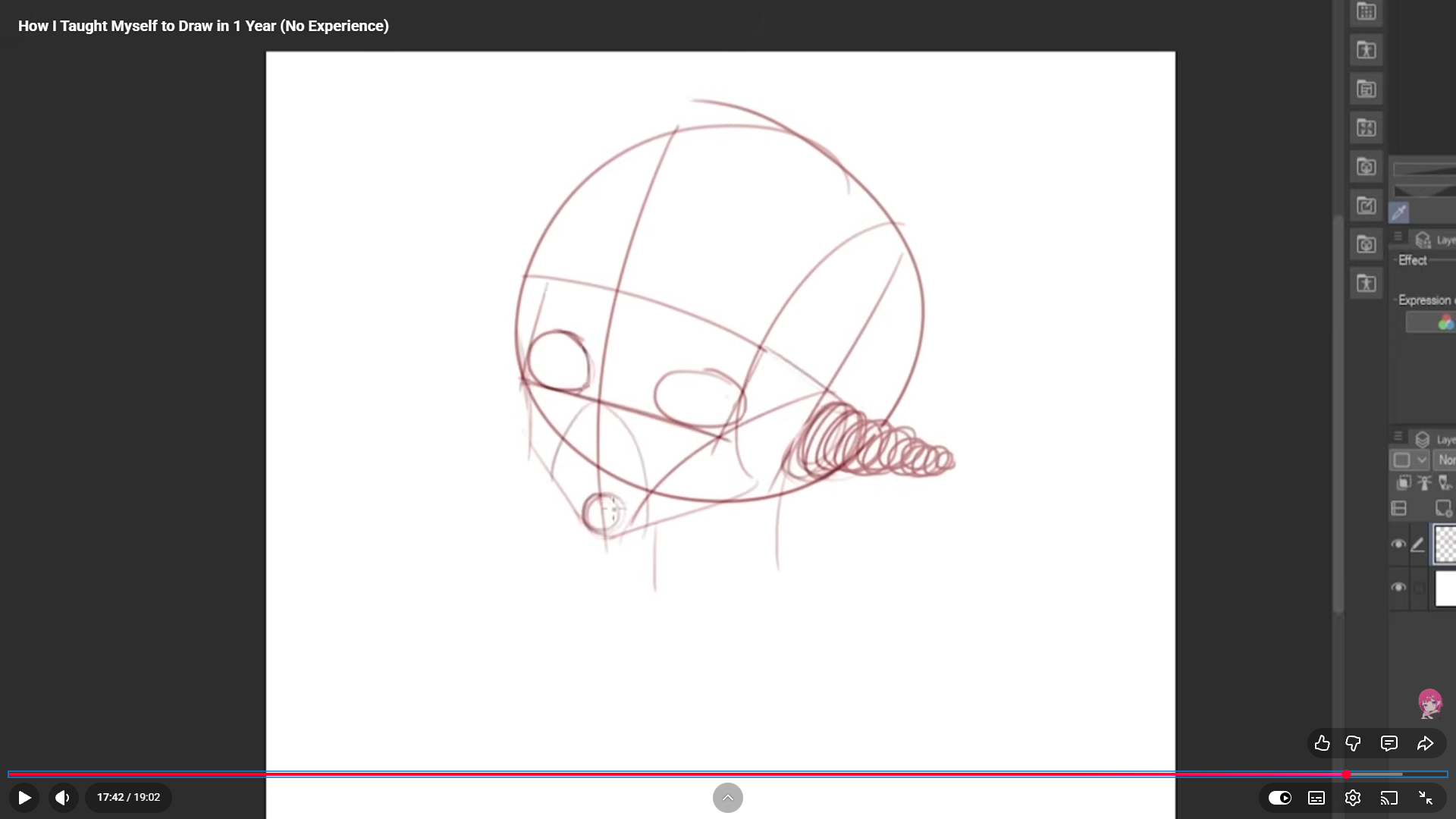The width and height of the screenshot is (1456, 819).
Task: Exit full screen mode
Action: coord(1425,798)
